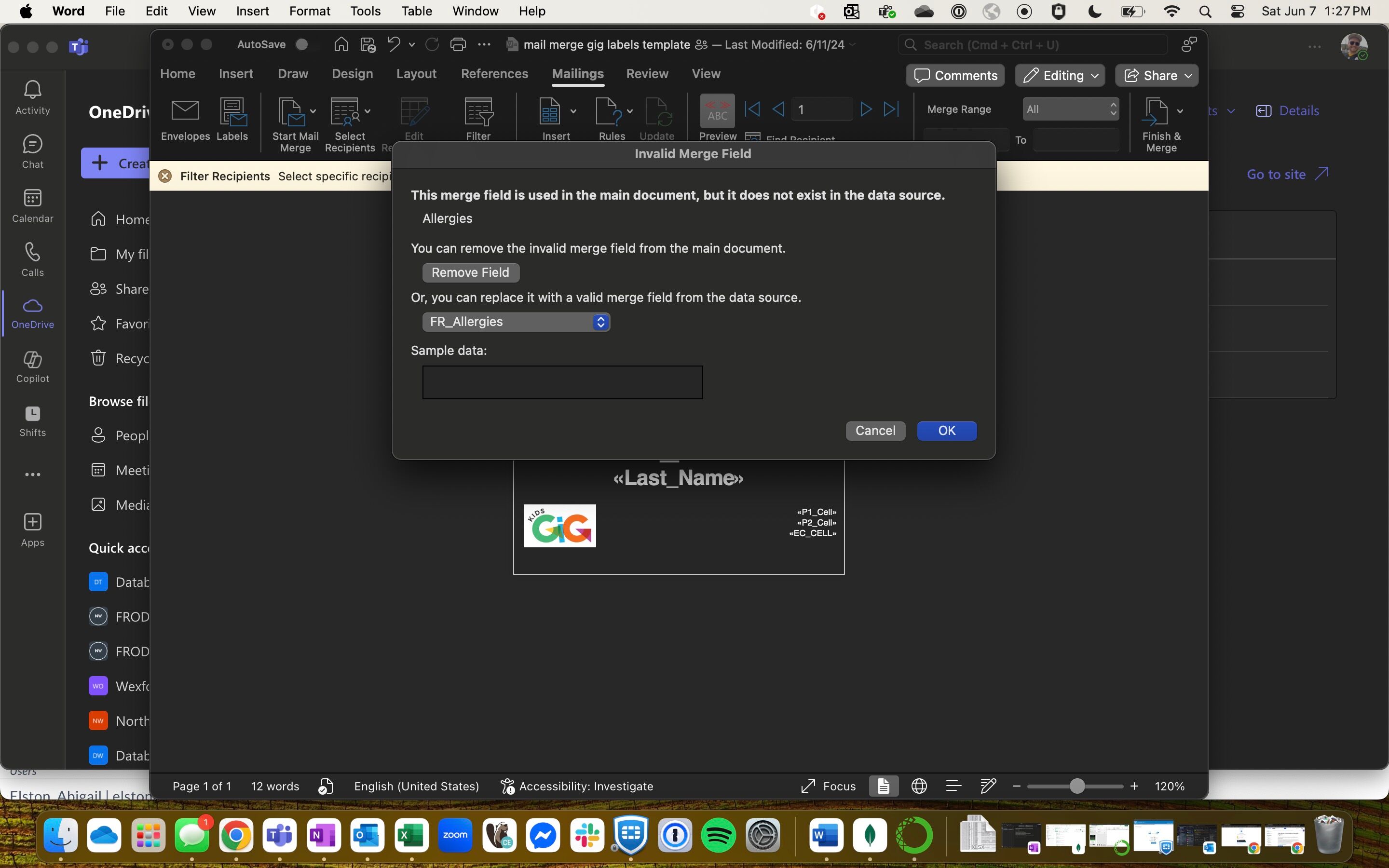The height and width of the screenshot is (868, 1389).
Task: Open the Labels tool
Action: click(x=232, y=113)
